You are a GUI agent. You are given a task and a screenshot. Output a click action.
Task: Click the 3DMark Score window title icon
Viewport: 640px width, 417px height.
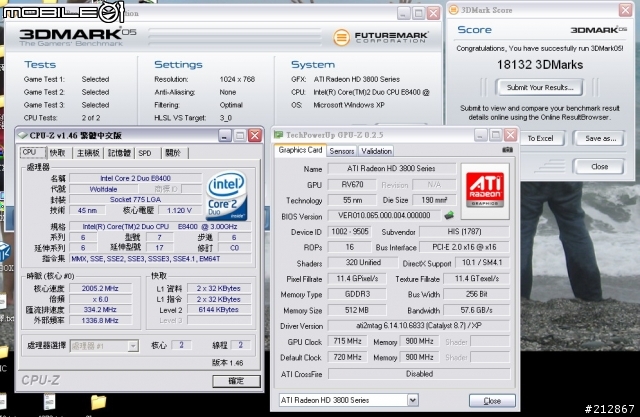(453, 10)
